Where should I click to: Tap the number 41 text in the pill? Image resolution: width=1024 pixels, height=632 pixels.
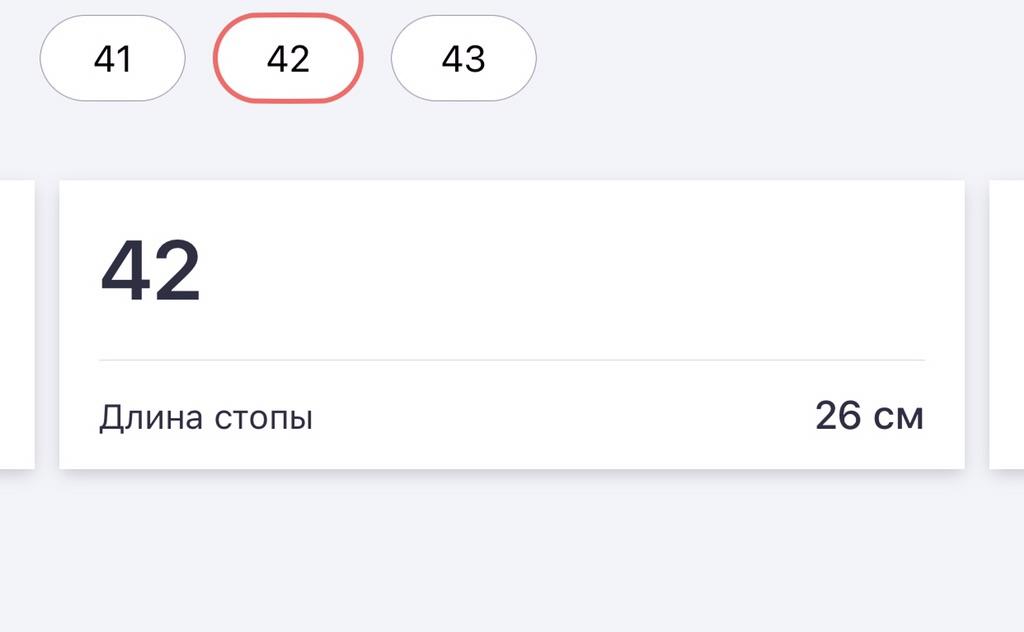112,59
